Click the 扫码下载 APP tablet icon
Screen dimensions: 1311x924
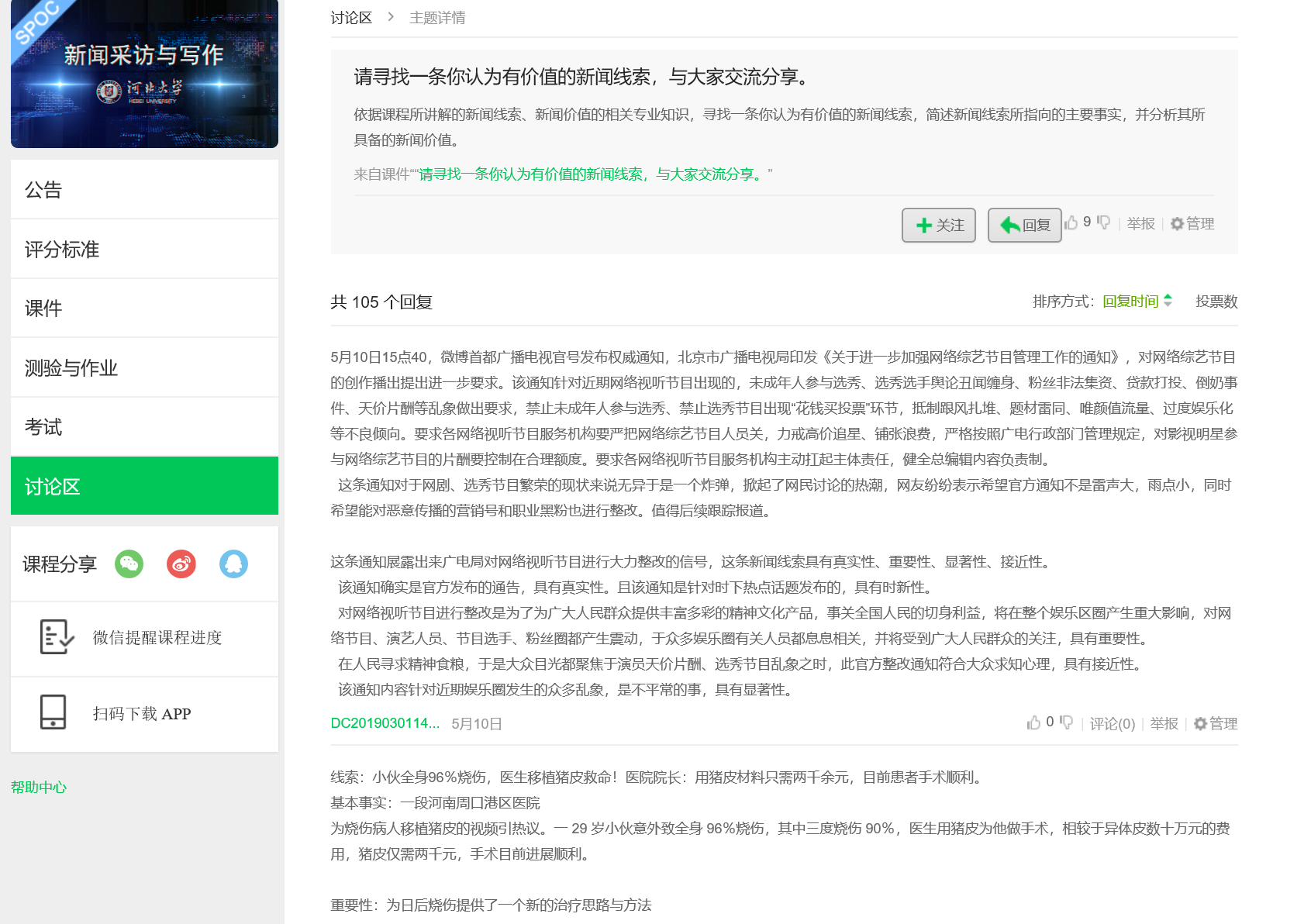53,712
